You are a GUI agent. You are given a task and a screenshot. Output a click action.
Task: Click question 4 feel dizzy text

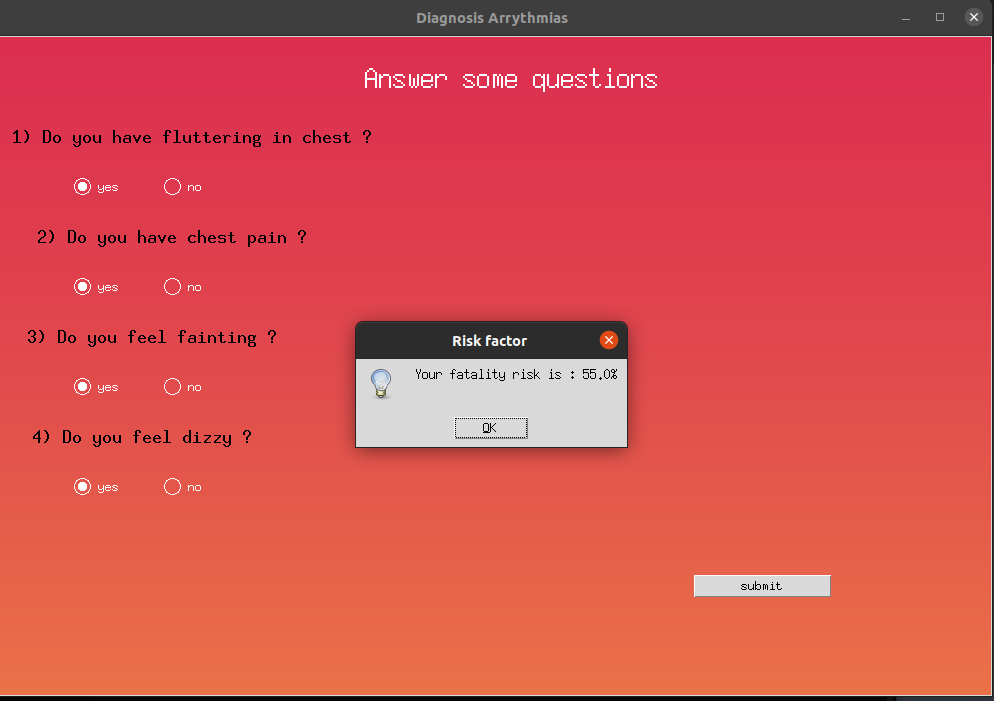click(x=142, y=437)
